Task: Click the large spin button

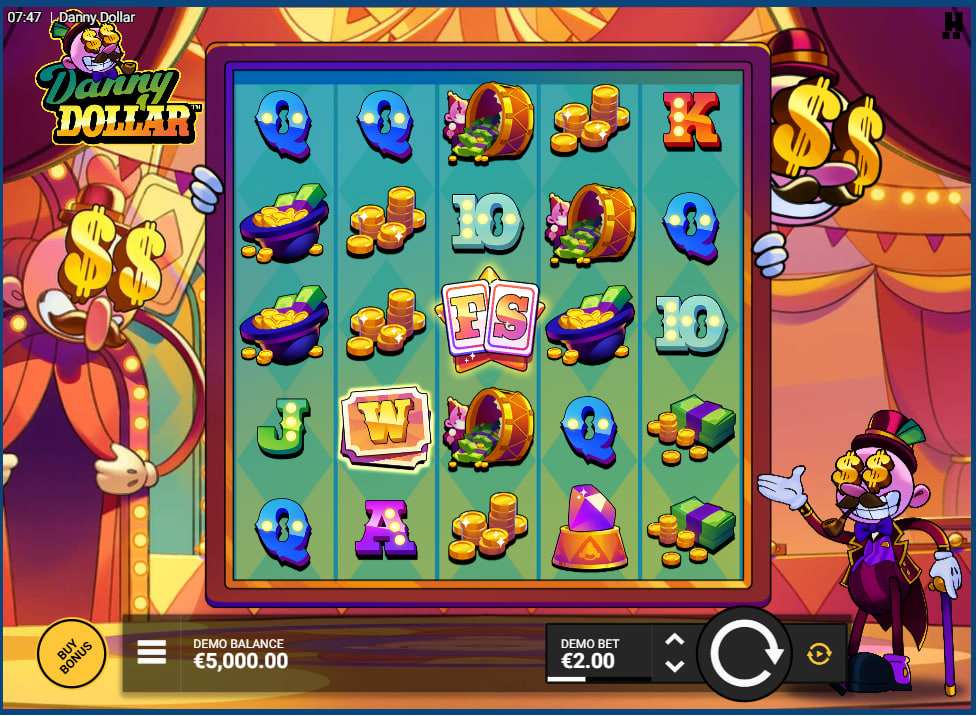Action: point(745,654)
